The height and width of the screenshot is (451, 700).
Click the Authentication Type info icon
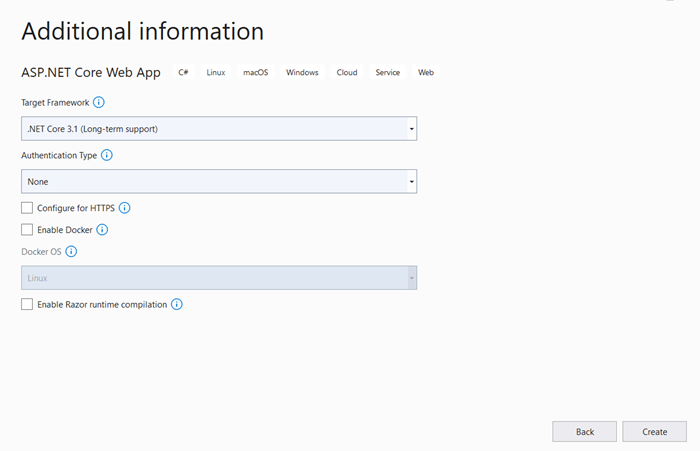tap(107, 155)
